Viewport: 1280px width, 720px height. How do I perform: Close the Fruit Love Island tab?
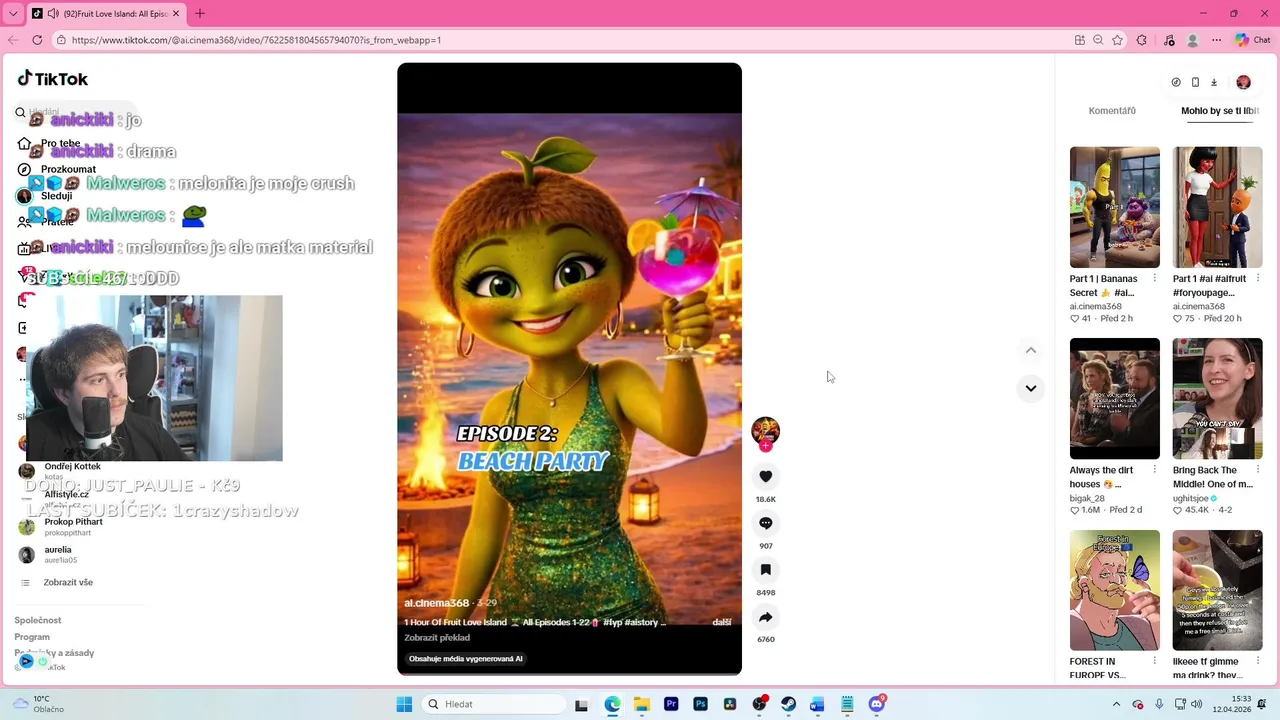[176, 14]
